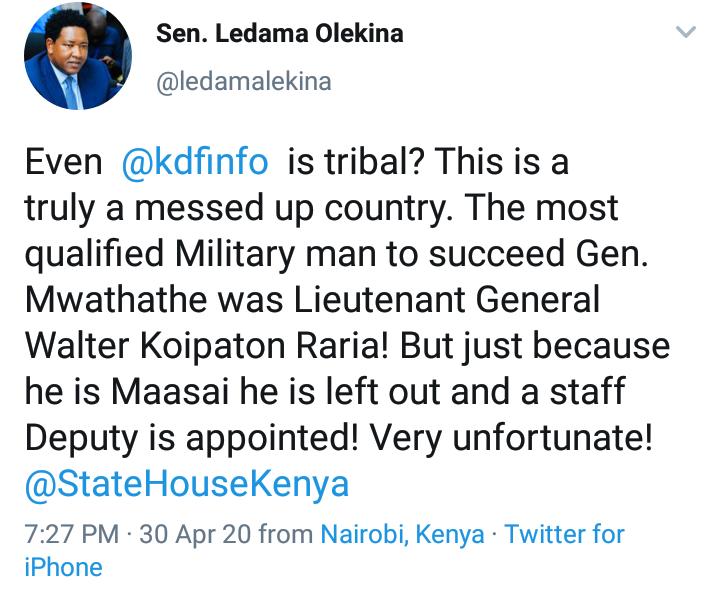
Task: Click the 30 Apr 20 date
Action: click(x=196, y=534)
